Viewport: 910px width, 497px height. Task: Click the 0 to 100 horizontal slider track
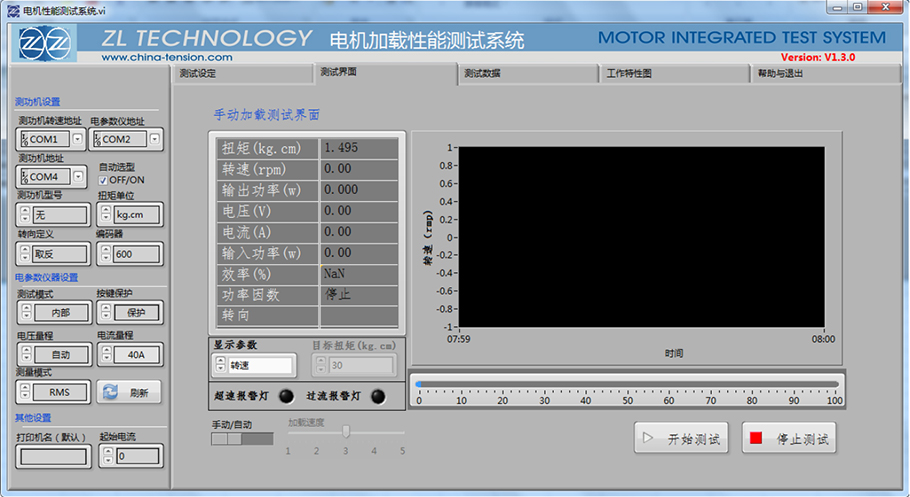[625, 384]
